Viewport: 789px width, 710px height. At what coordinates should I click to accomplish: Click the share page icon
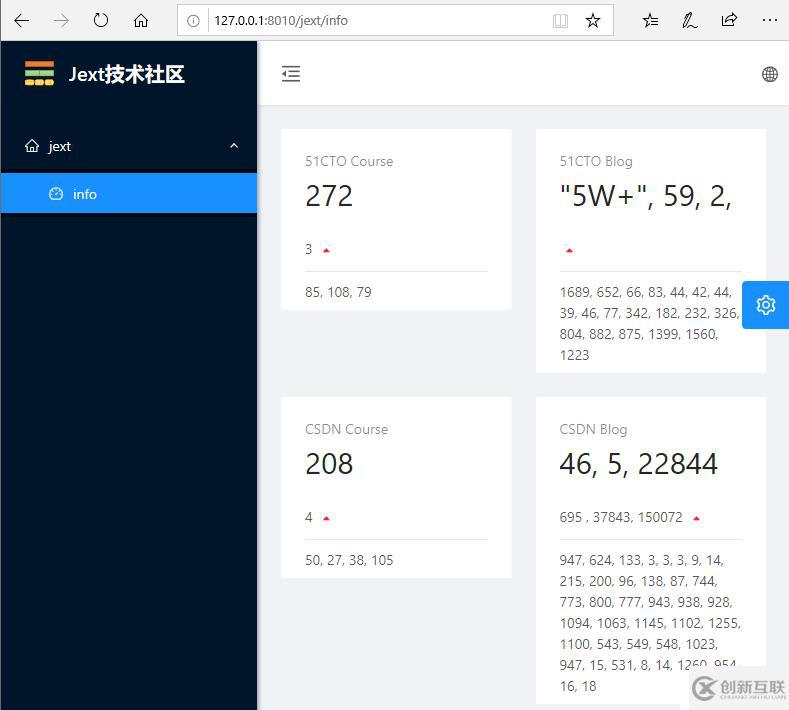click(x=729, y=20)
